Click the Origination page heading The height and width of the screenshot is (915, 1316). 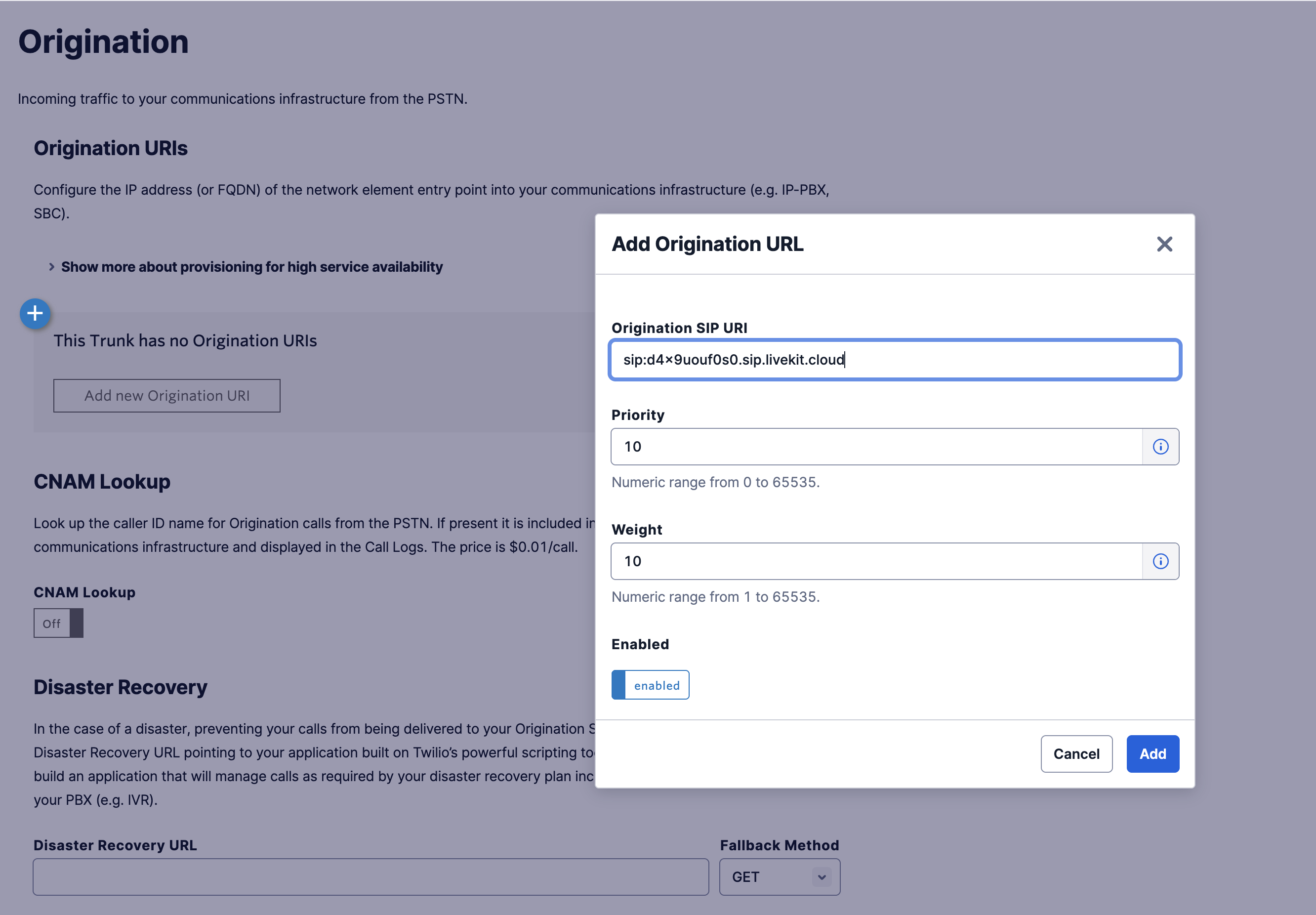pos(103,41)
